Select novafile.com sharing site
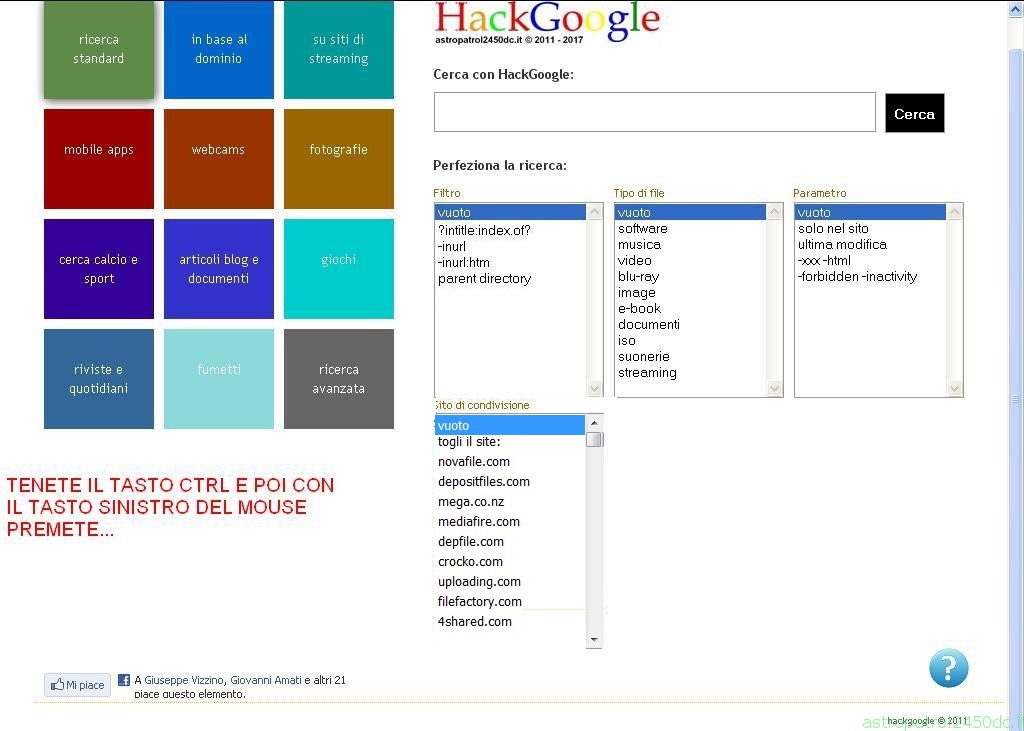1024x731 pixels. click(x=510, y=461)
